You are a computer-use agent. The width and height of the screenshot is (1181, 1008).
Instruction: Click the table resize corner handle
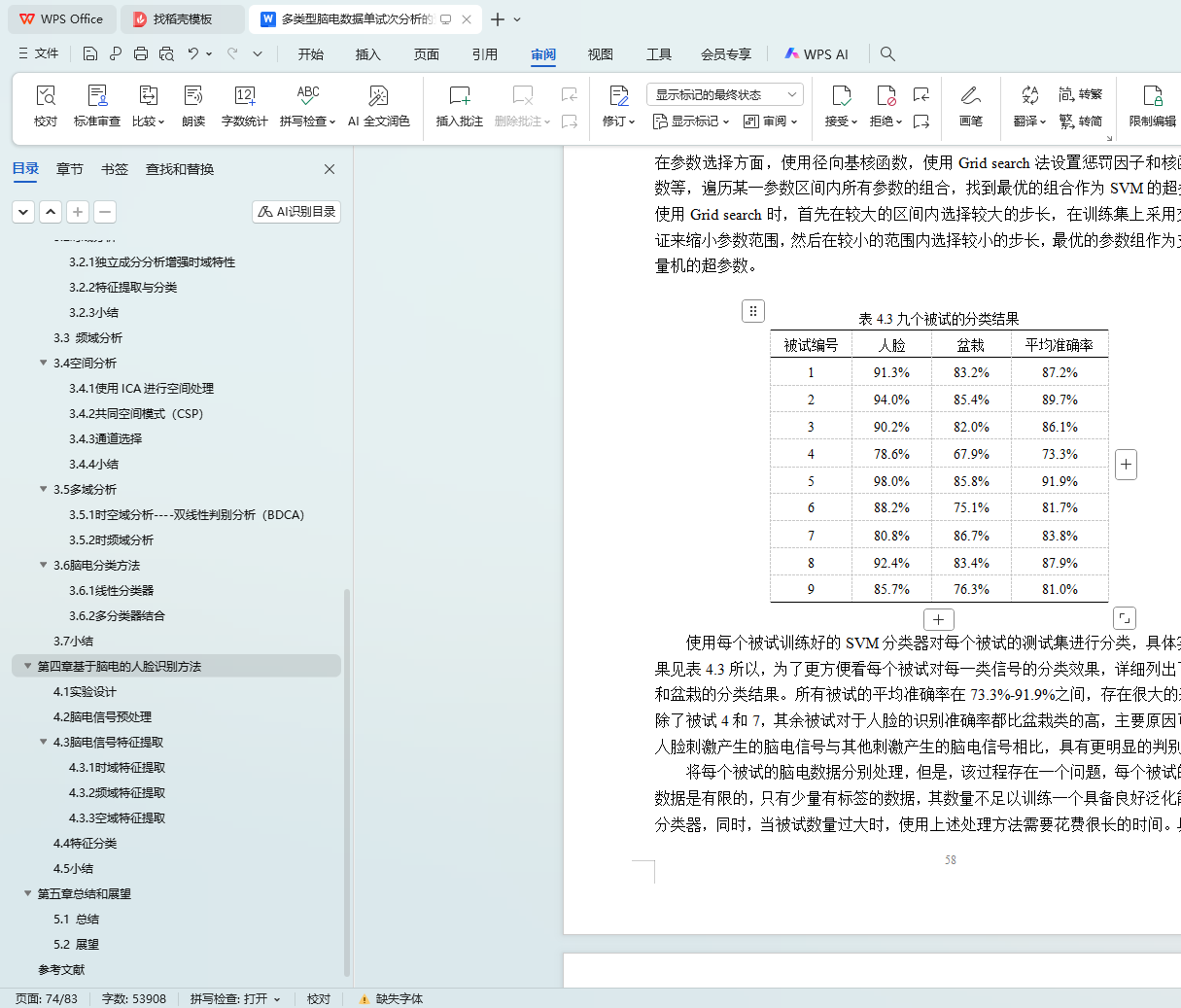pyautogui.click(x=1124, y=617)
